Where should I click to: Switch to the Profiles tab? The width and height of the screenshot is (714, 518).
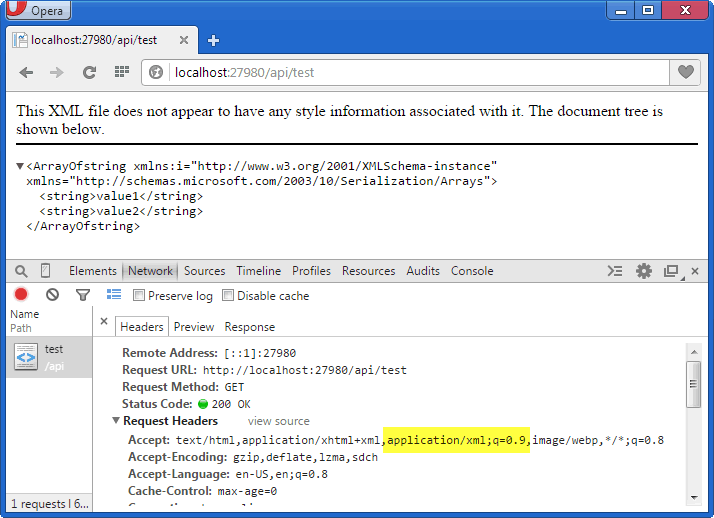click(311, 271)
